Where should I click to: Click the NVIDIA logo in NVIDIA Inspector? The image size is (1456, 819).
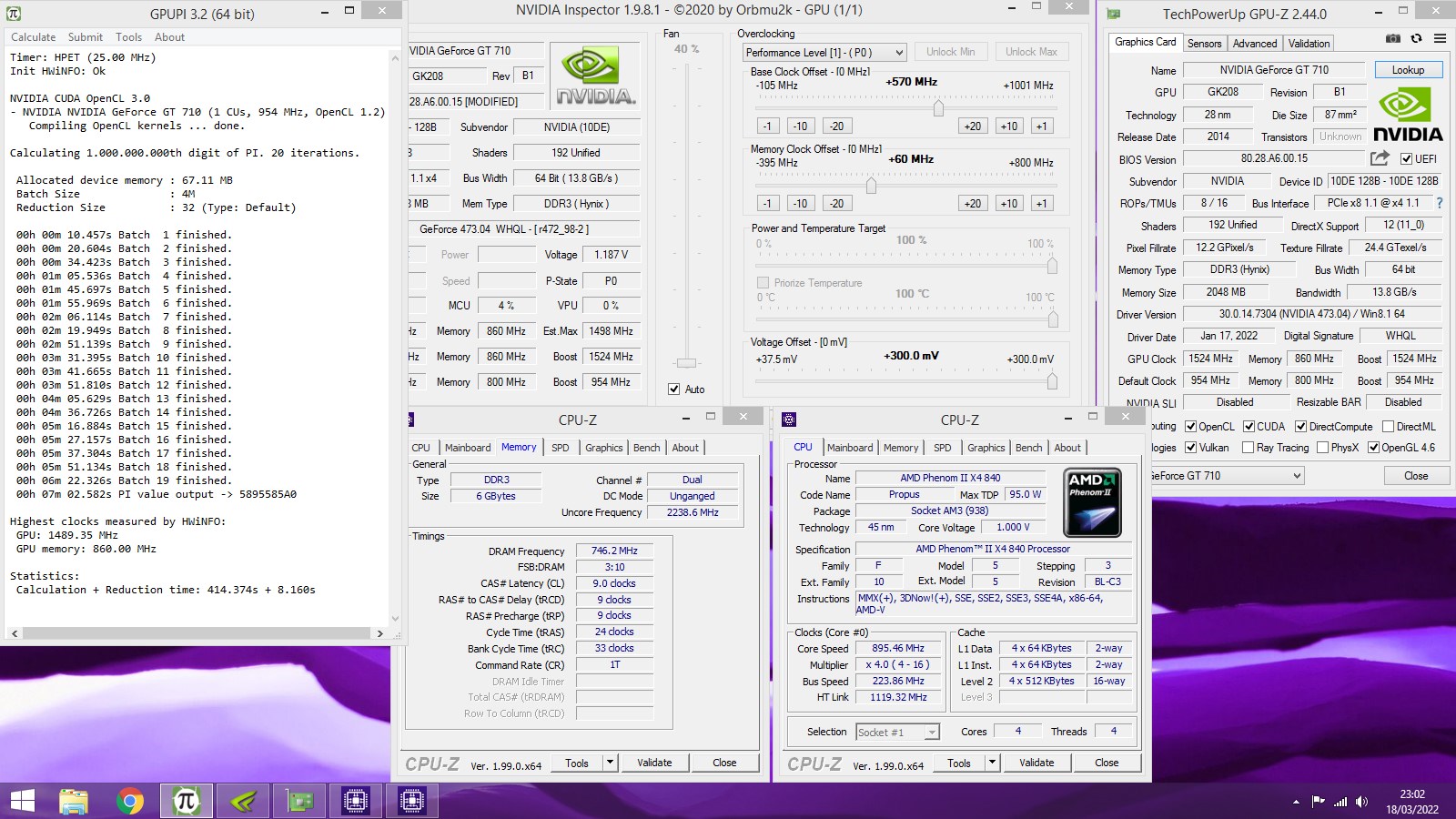pos(596,76)
